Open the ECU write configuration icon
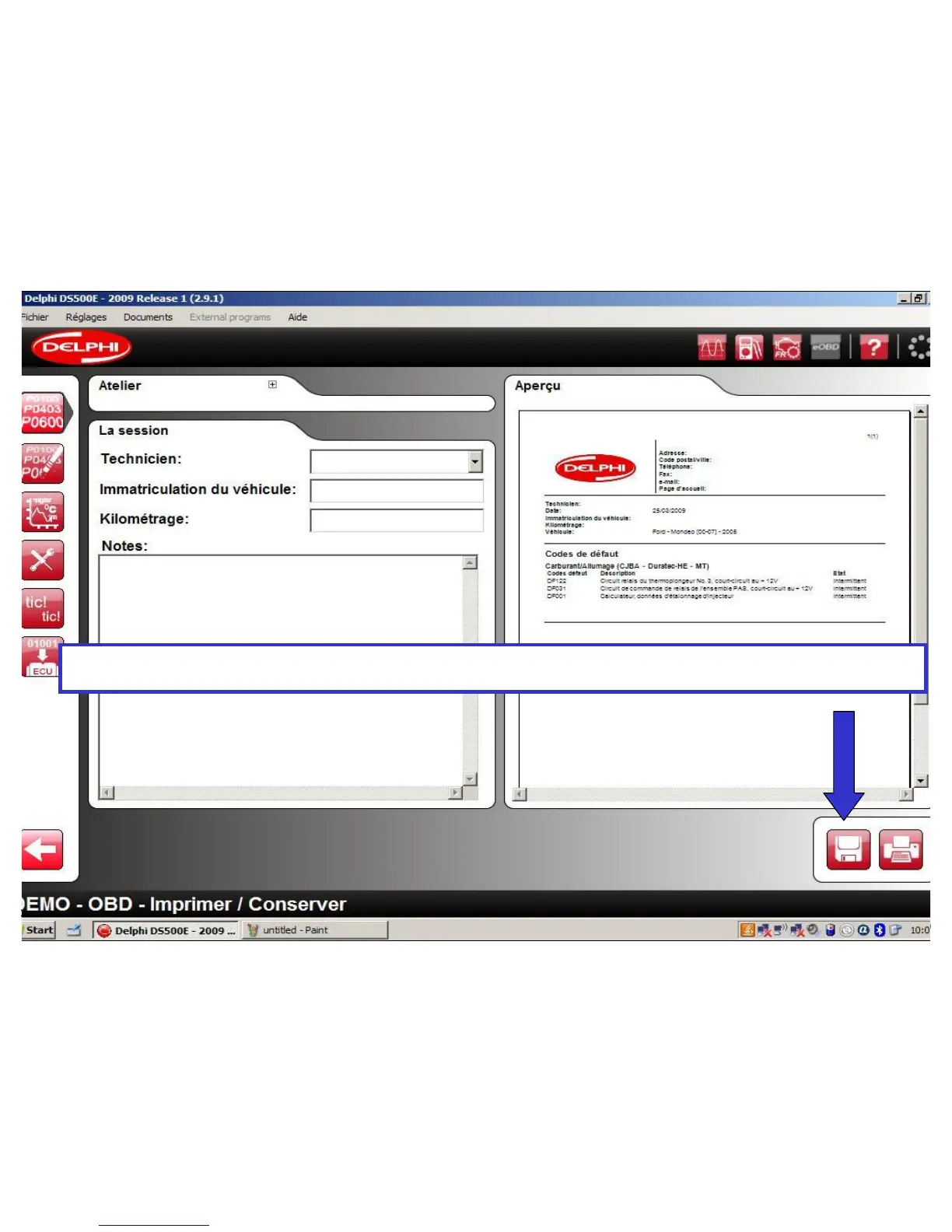 [x=40, y=656]
